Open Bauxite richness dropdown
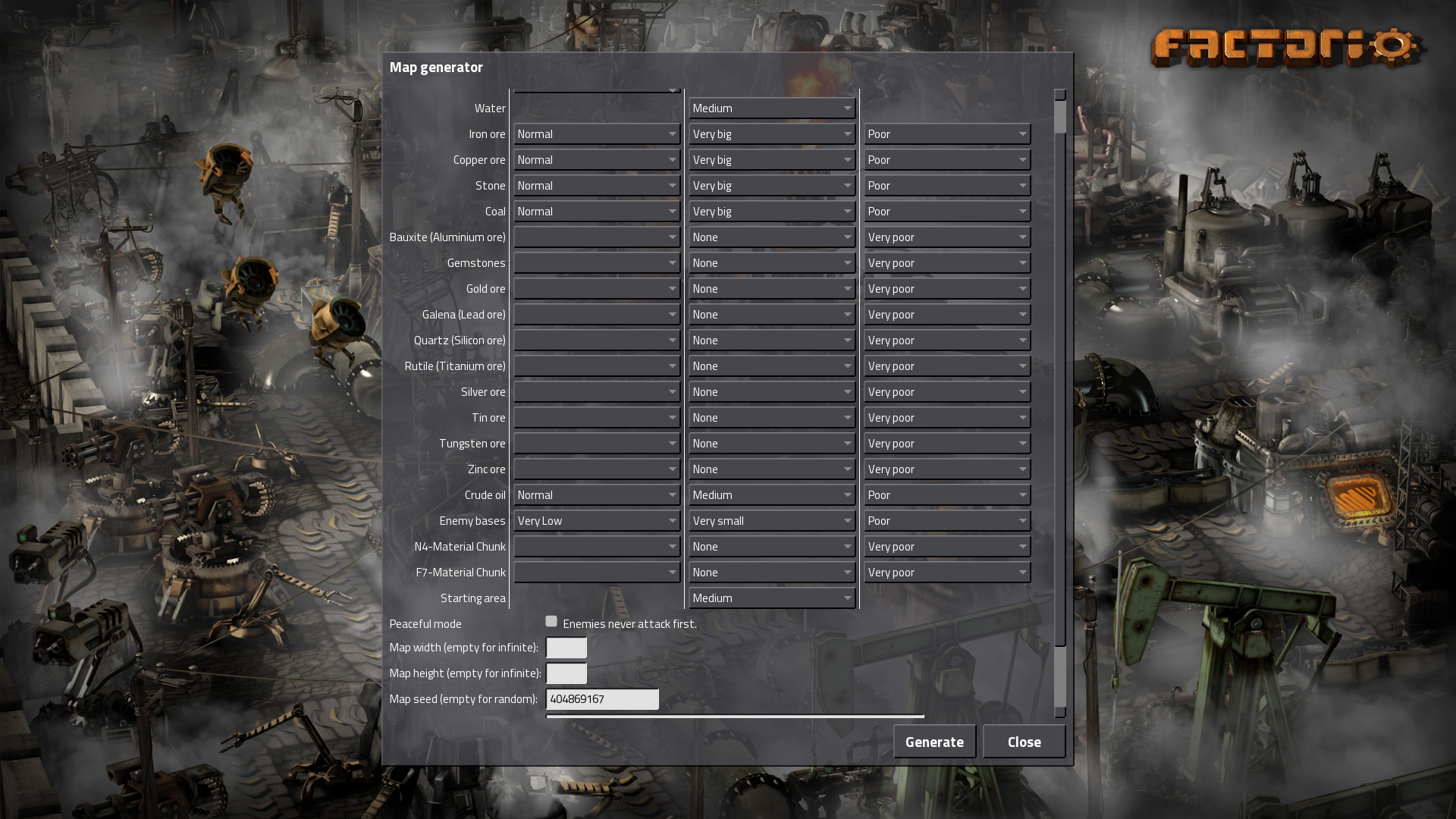This screenshot has width=1456, height=819. (947, 237)
